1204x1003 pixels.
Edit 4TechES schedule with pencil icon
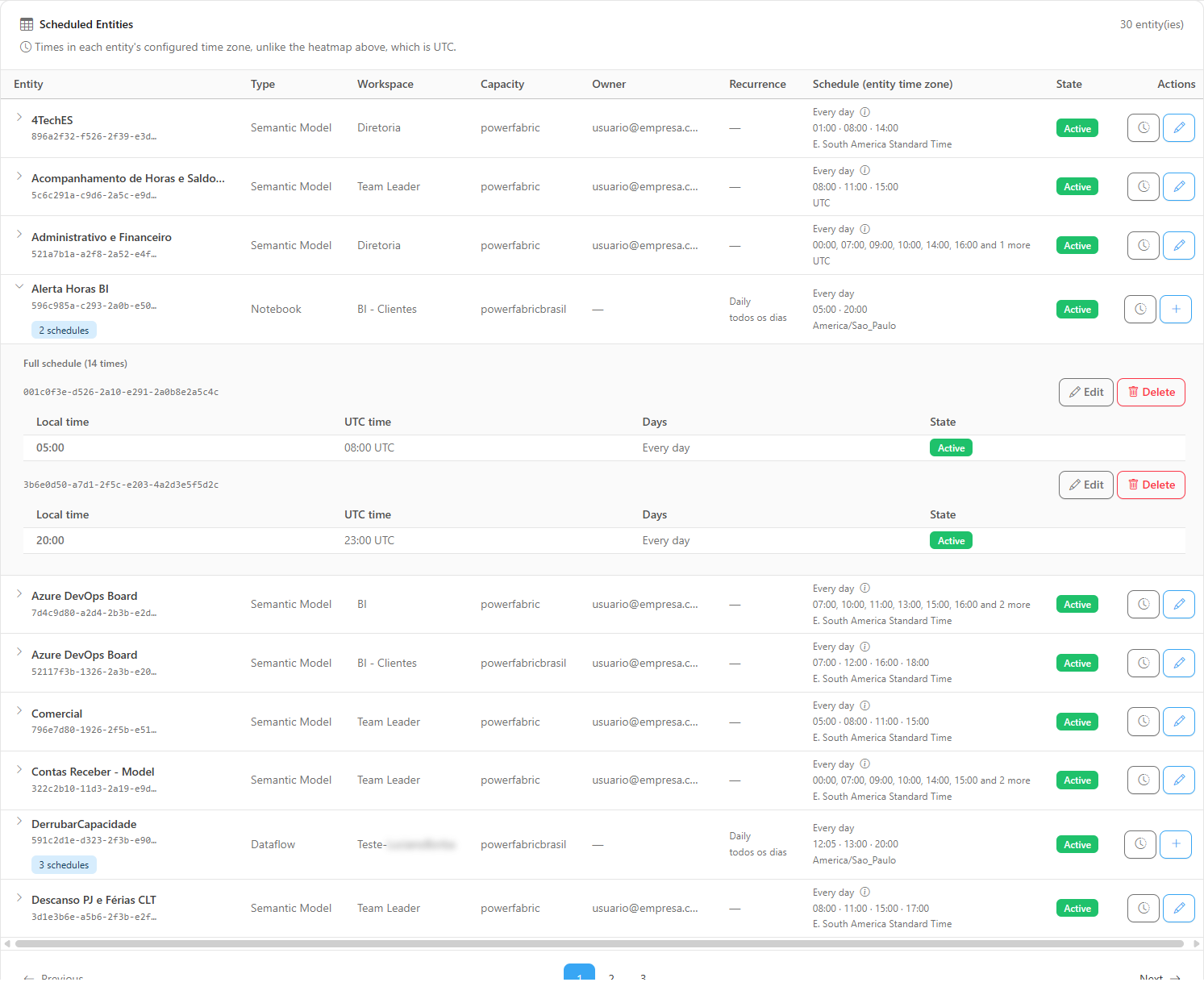point(1178,128)
